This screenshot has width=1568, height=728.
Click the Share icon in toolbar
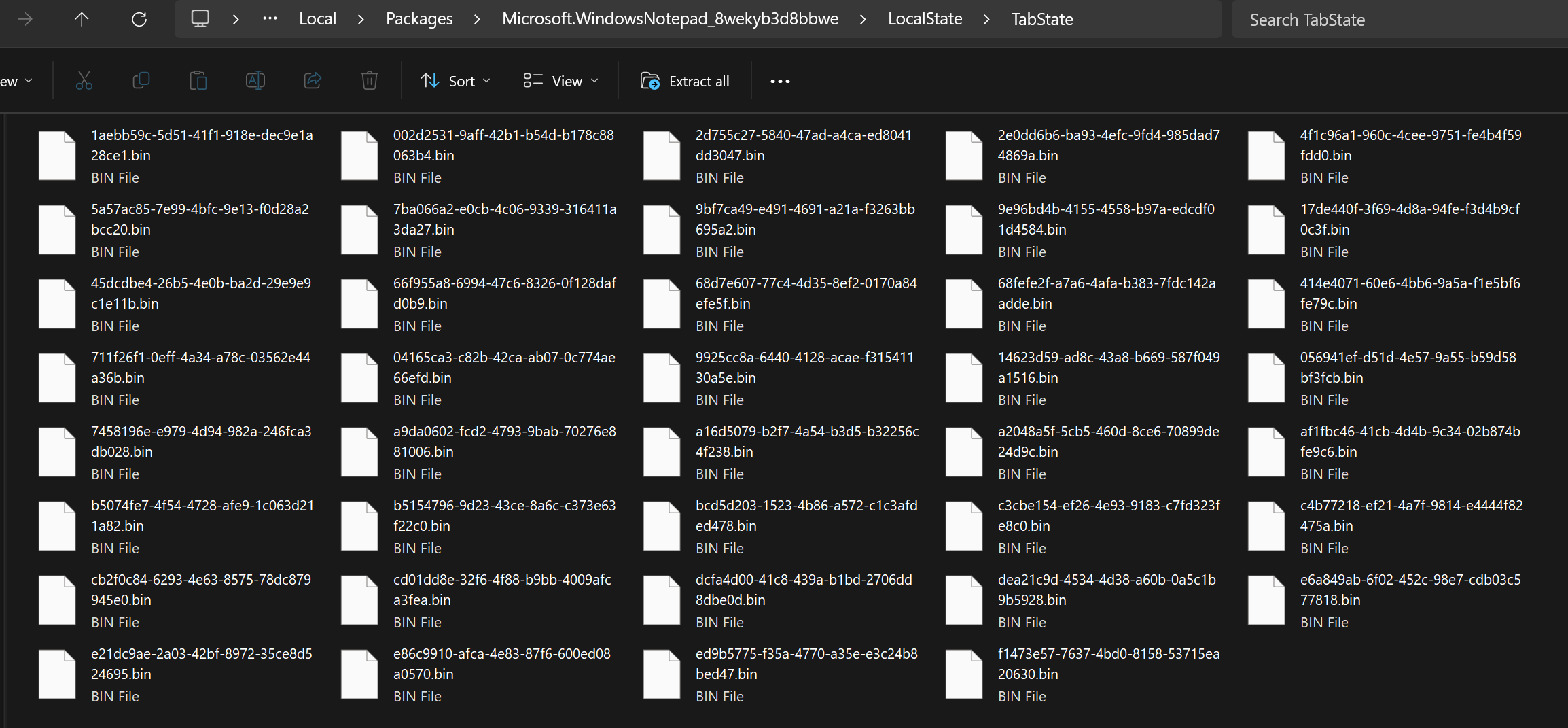(x=313, y=81)
